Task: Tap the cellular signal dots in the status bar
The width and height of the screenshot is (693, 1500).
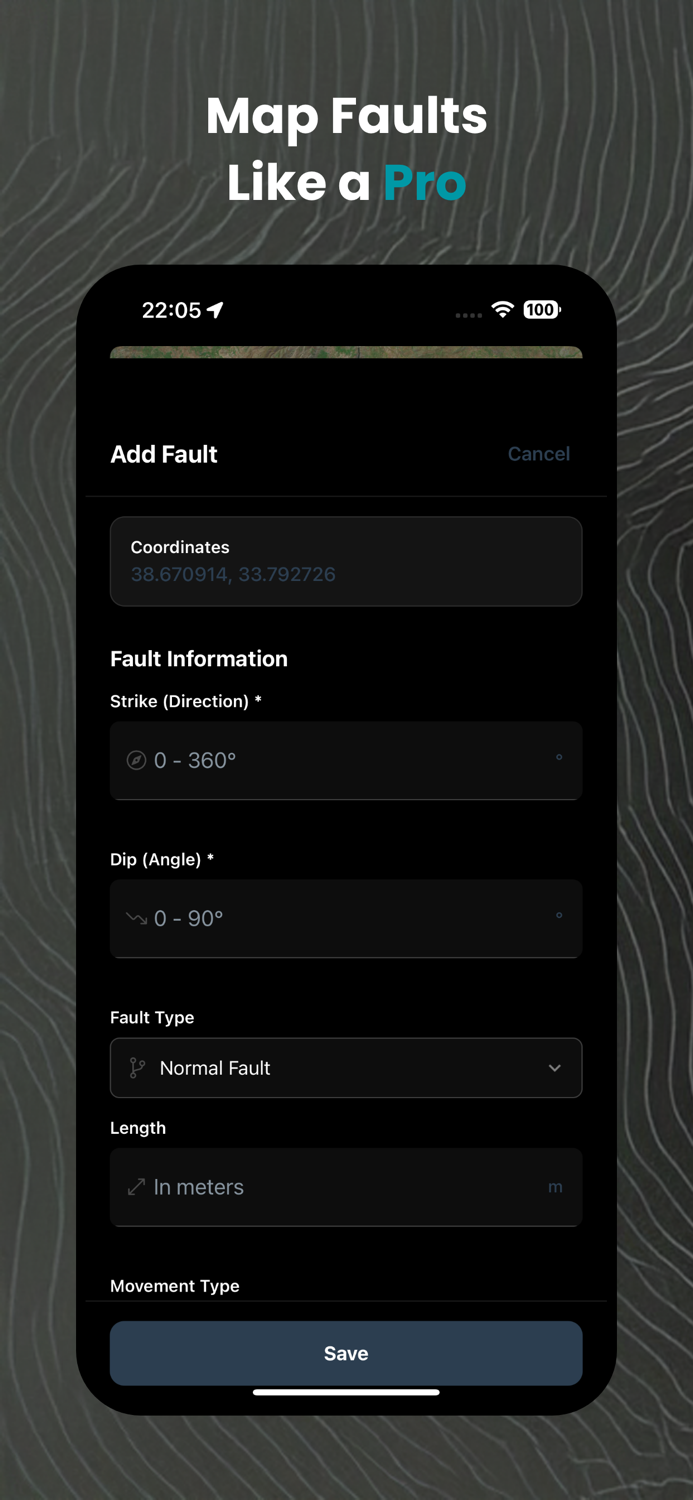Action: (467, 313)
